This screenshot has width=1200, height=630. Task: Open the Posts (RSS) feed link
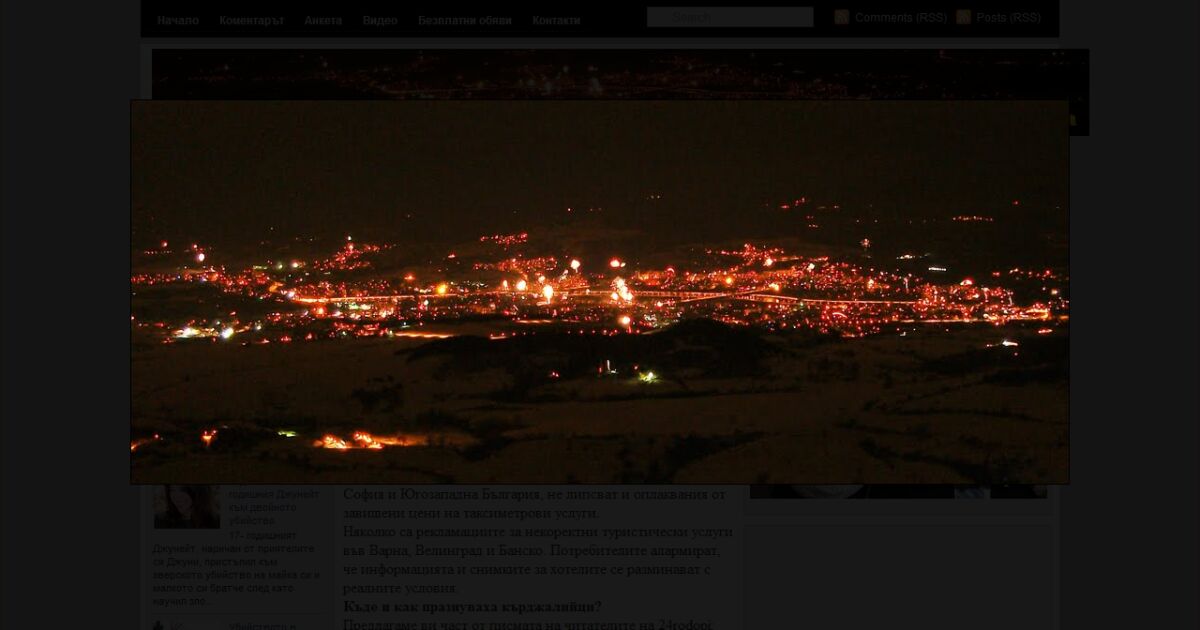click(x=1008, y=17)
